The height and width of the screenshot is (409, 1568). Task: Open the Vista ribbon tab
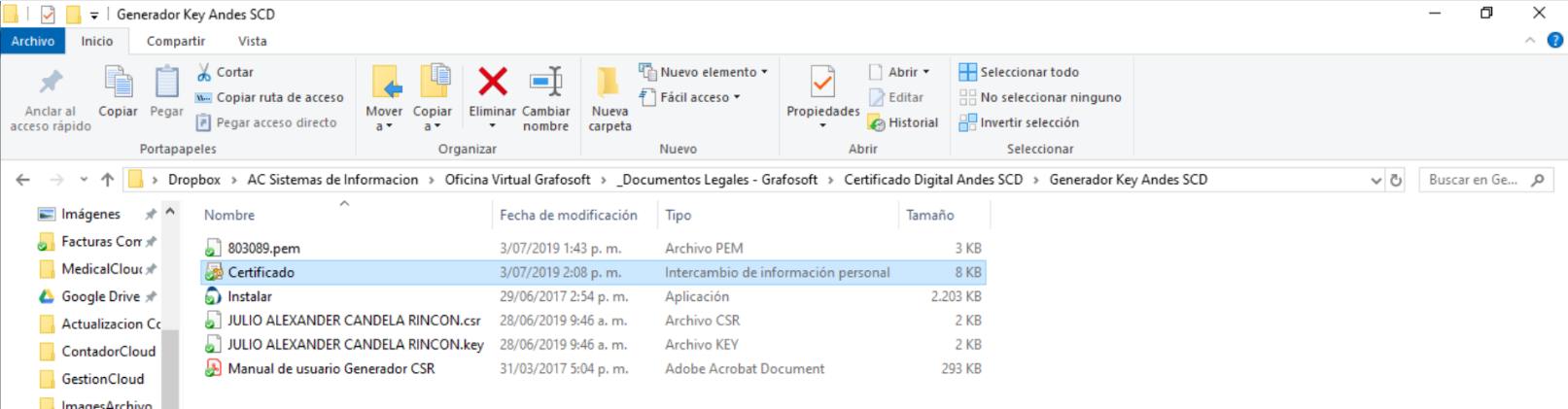click(x=252, y=41)
